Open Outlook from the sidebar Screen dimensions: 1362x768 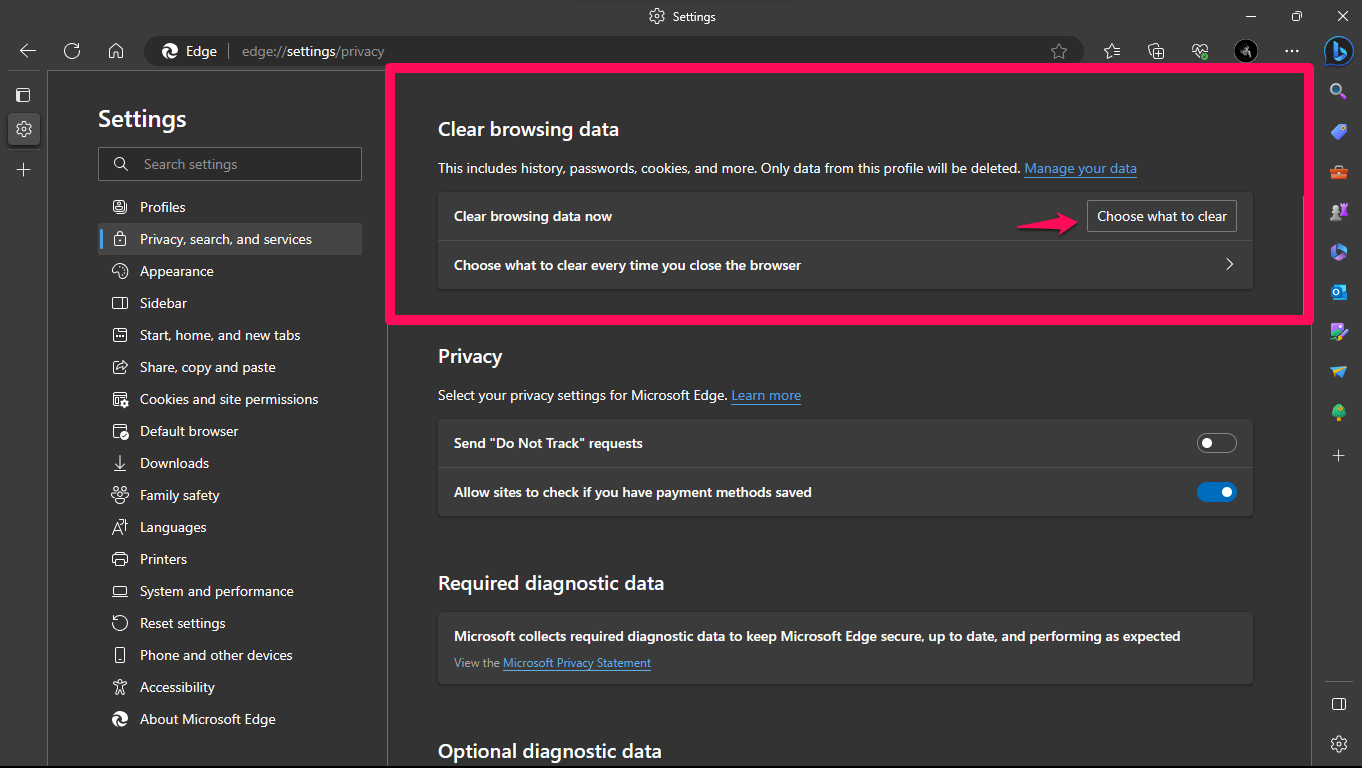click(x=1338, y=291)
